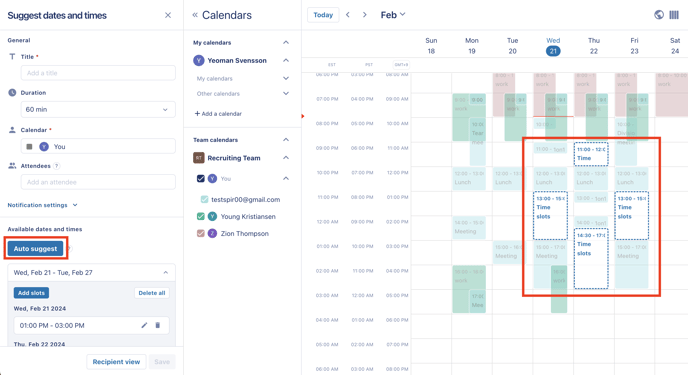Toggle Zion Thompson calendar checkbox
Image resolution: width=688 pixels, height=375 pixels.
[x=201, y=233]
